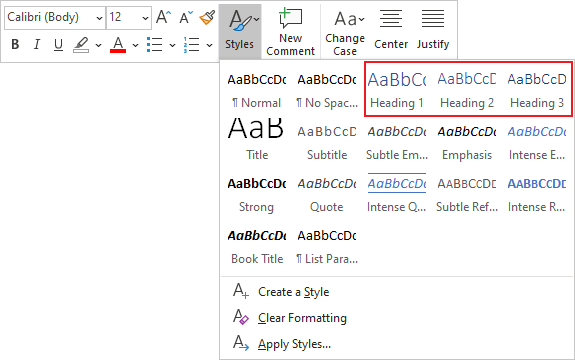Apply the Heading 2 style
This screenshot has height=360, width=575.
click(467, 90)
